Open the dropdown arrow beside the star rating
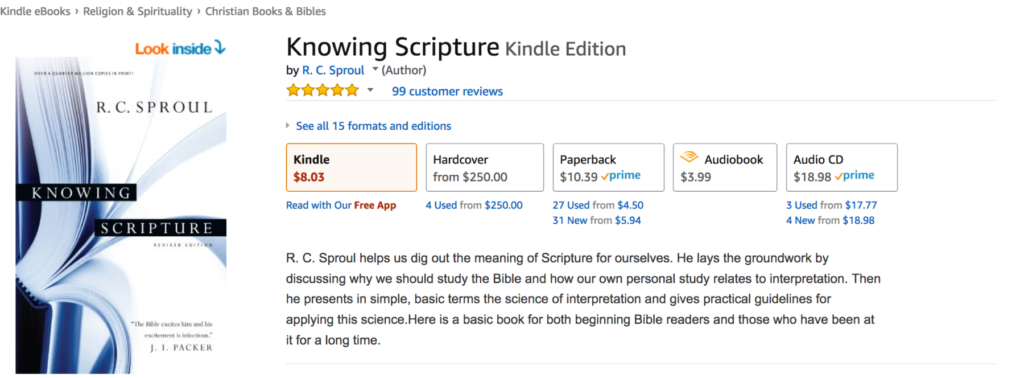The image size is (1024, 378). pyautogui.click(x=370, y=90)
